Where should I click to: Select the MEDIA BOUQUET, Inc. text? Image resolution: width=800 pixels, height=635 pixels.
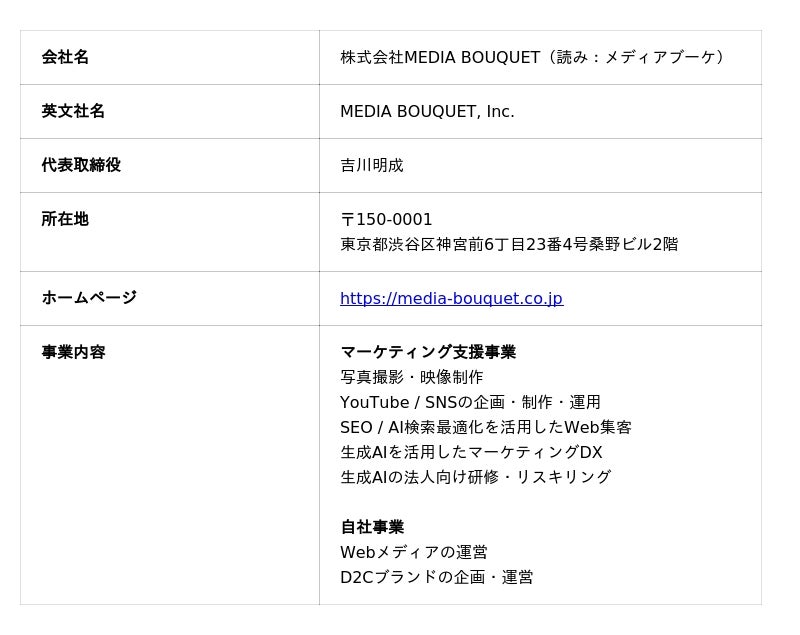[x=427, y=111]
